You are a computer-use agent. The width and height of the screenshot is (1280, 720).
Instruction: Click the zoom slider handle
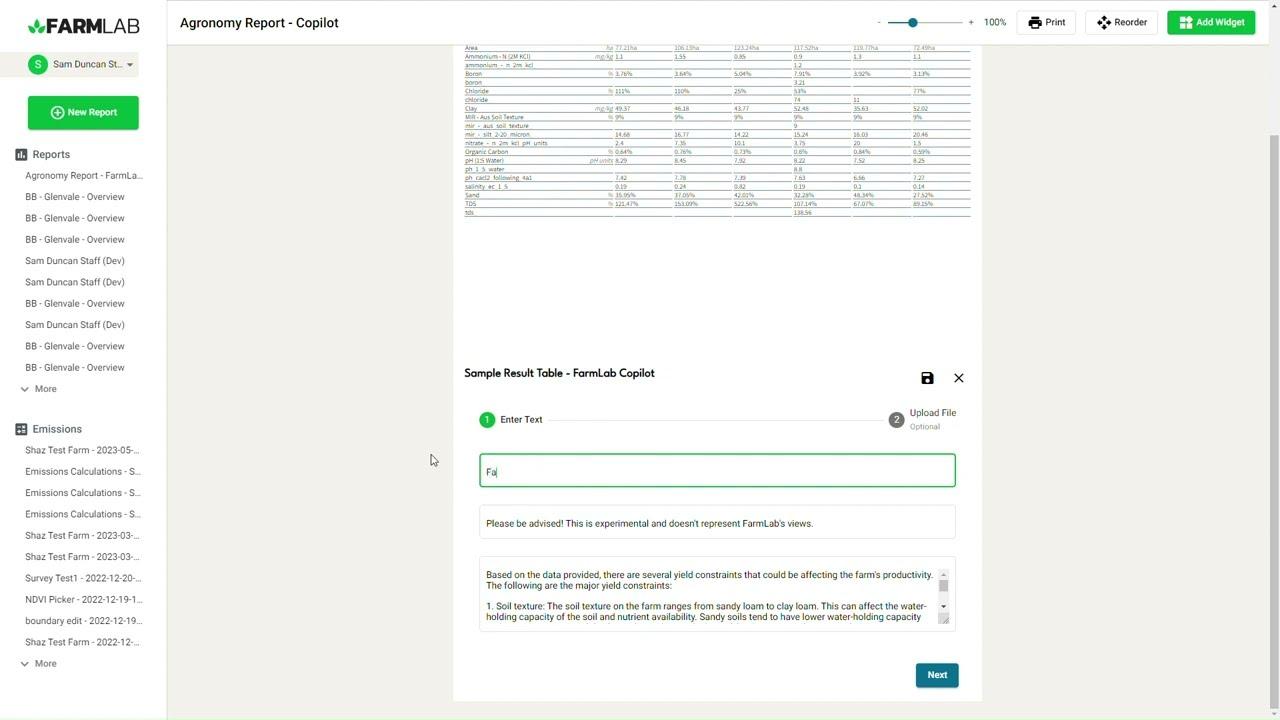pos(912,22)
